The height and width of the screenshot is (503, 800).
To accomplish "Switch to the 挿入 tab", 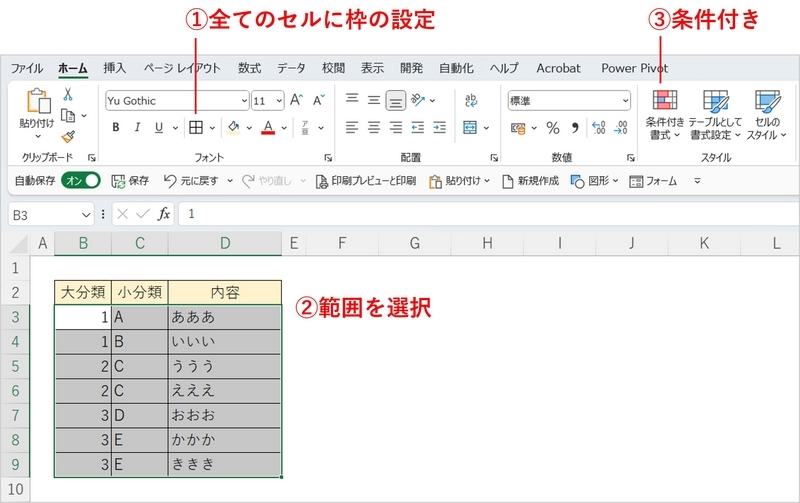I will pos(114,68).
